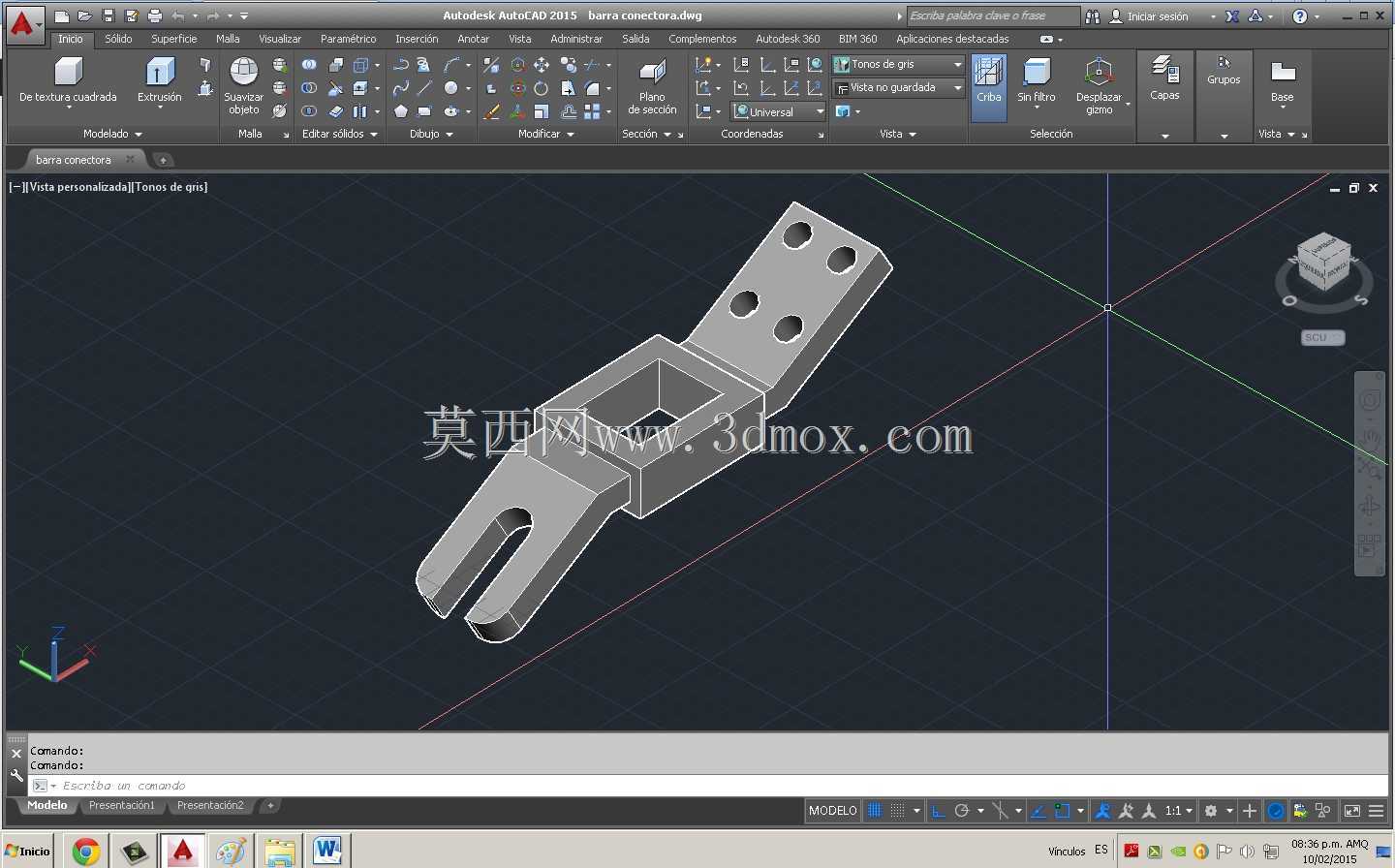
Task: Expand the Dibujo panel
Action: click(x=431, y=134)
